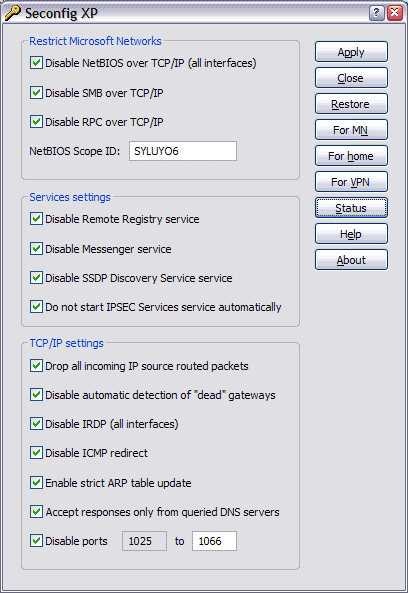Open the Status button

(351, 208)
